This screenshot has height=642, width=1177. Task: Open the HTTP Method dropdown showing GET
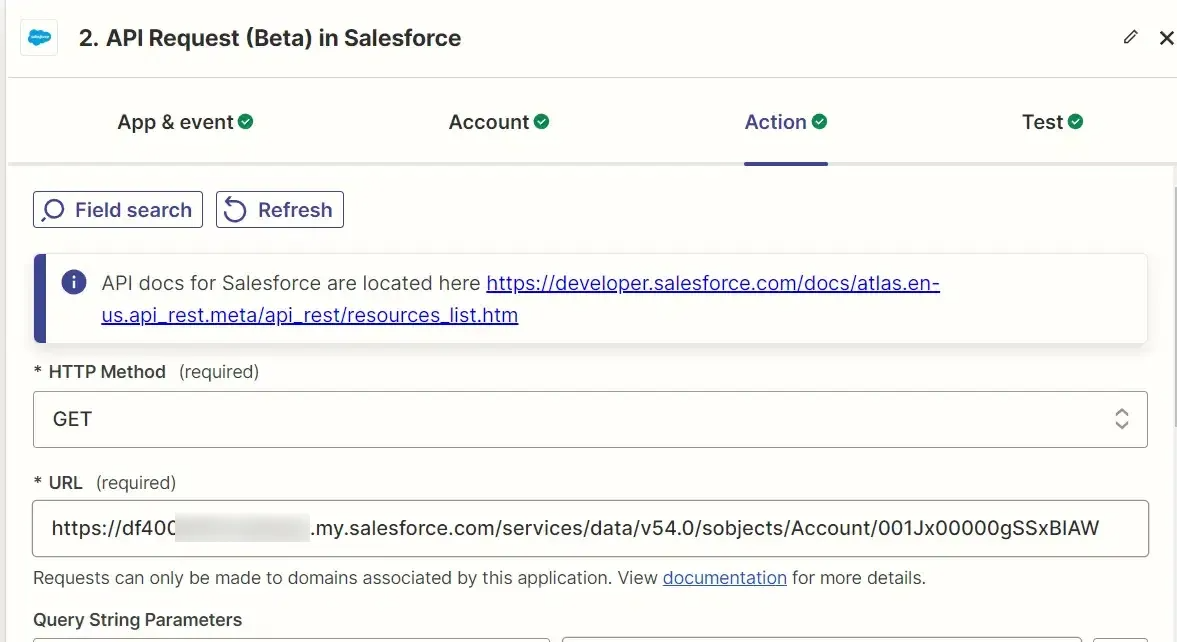(x=590, y=419)
